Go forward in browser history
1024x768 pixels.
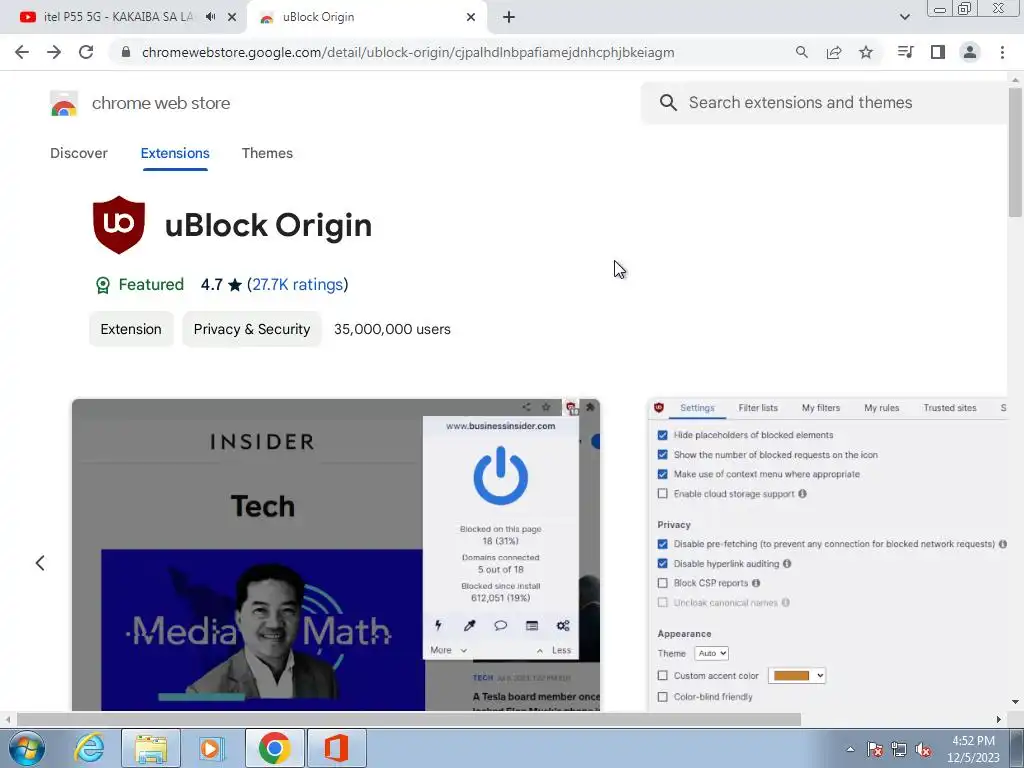54,52
